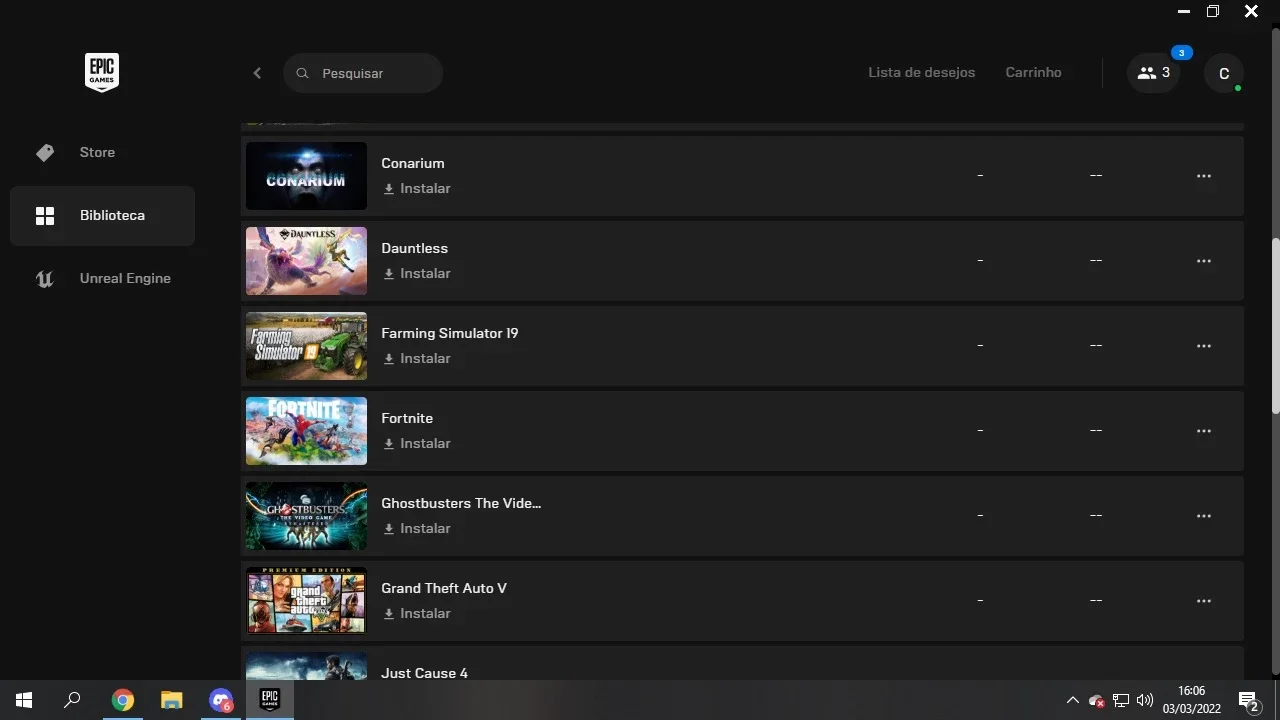Open Grand Theft Auto V thumbnail
1280x720 pixels.
306,601
